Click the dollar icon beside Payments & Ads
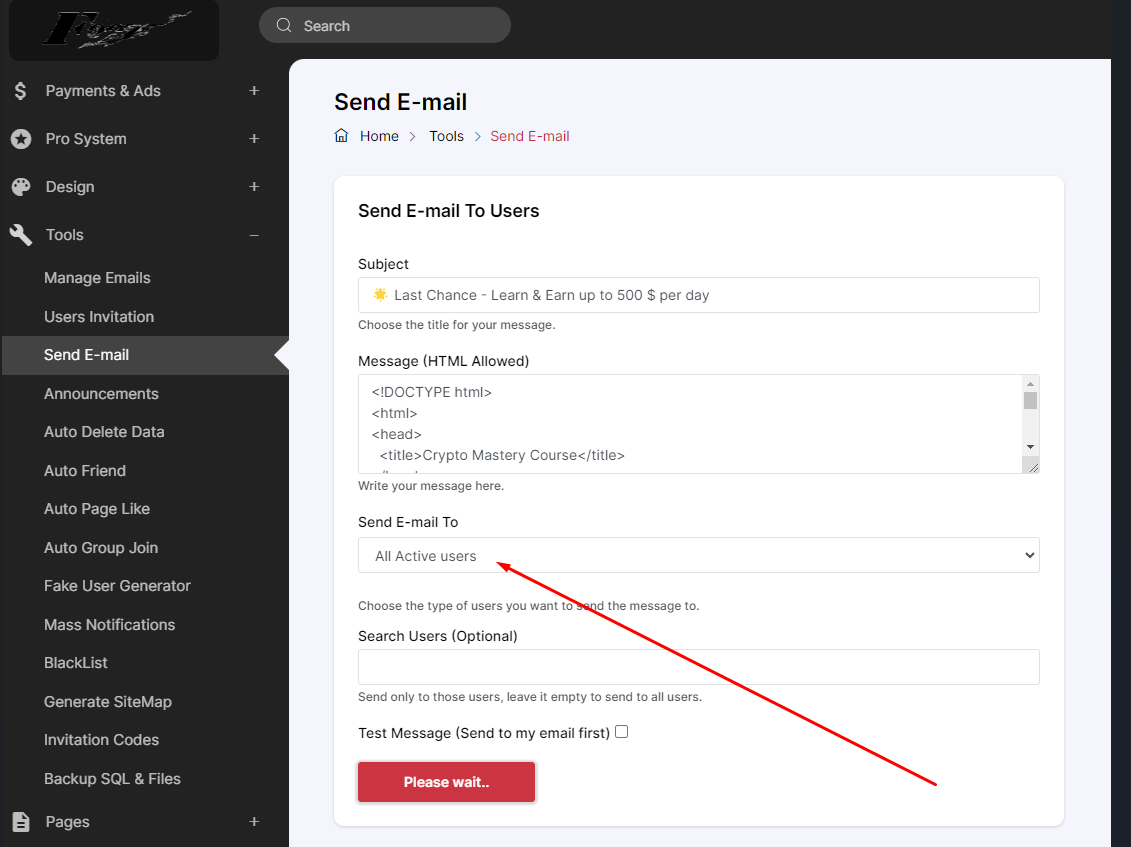 pyautogui.click(x=20, y=91)
